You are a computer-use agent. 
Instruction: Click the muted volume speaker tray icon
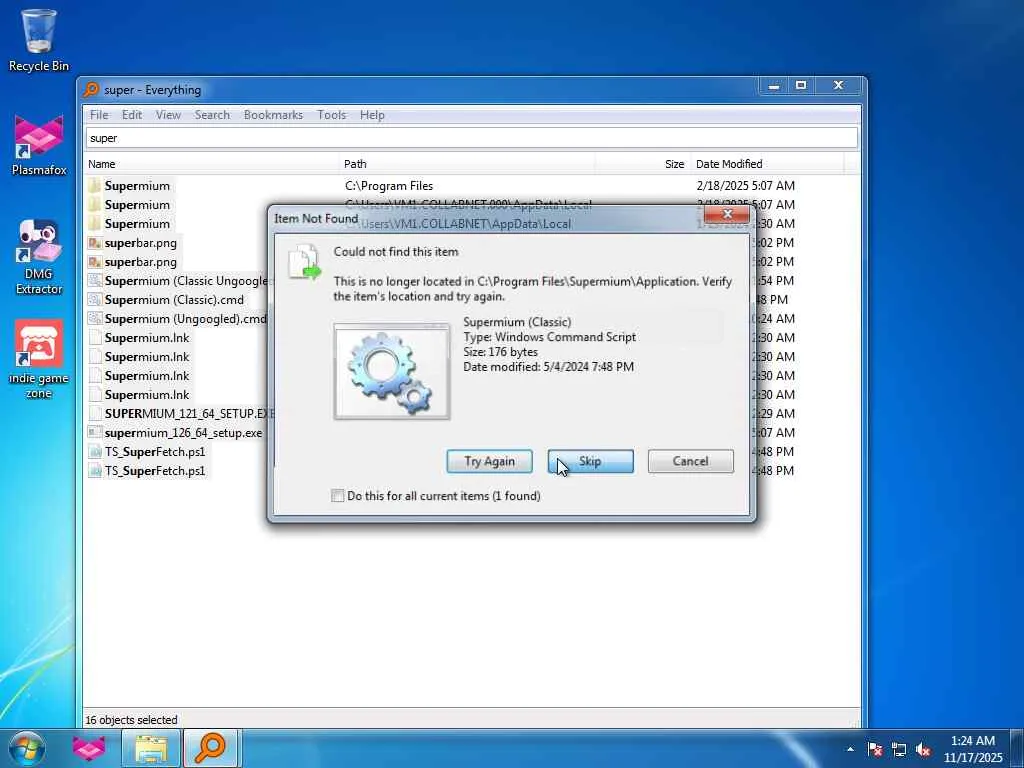923,749
